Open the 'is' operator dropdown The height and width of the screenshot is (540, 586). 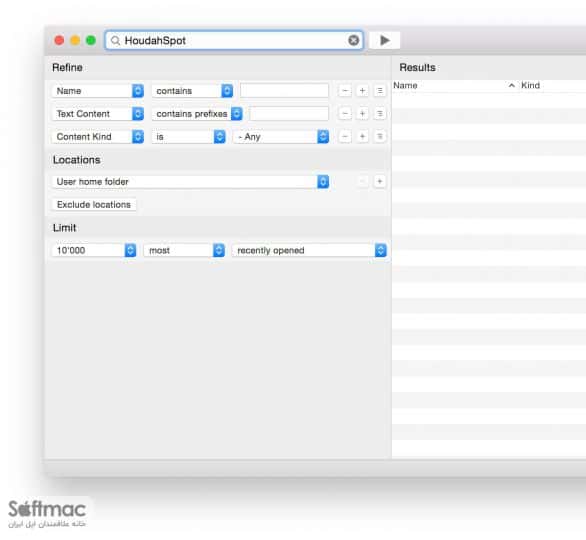pos(188,137)
